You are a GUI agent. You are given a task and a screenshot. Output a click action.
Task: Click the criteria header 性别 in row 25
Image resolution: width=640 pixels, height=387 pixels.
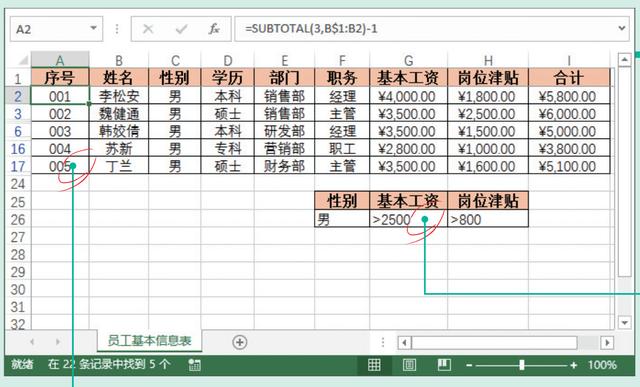tap(342, 201)
